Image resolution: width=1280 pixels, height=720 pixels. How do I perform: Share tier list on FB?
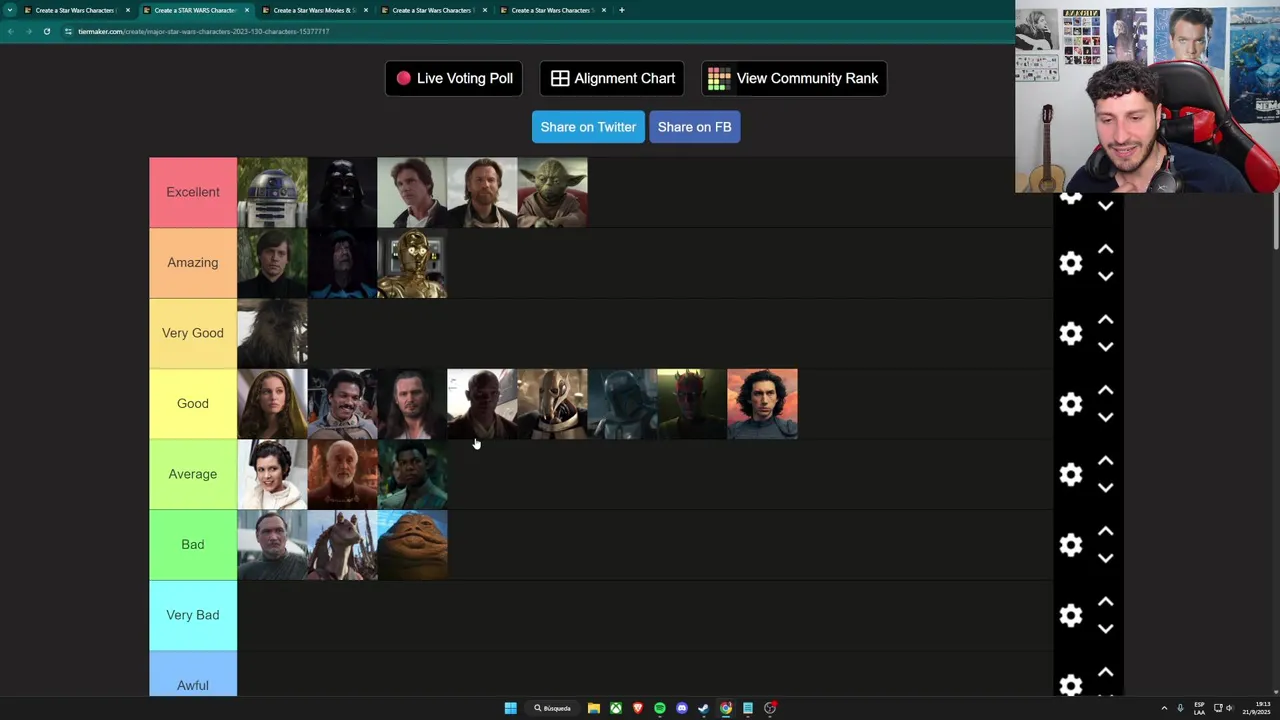[694, 127]
